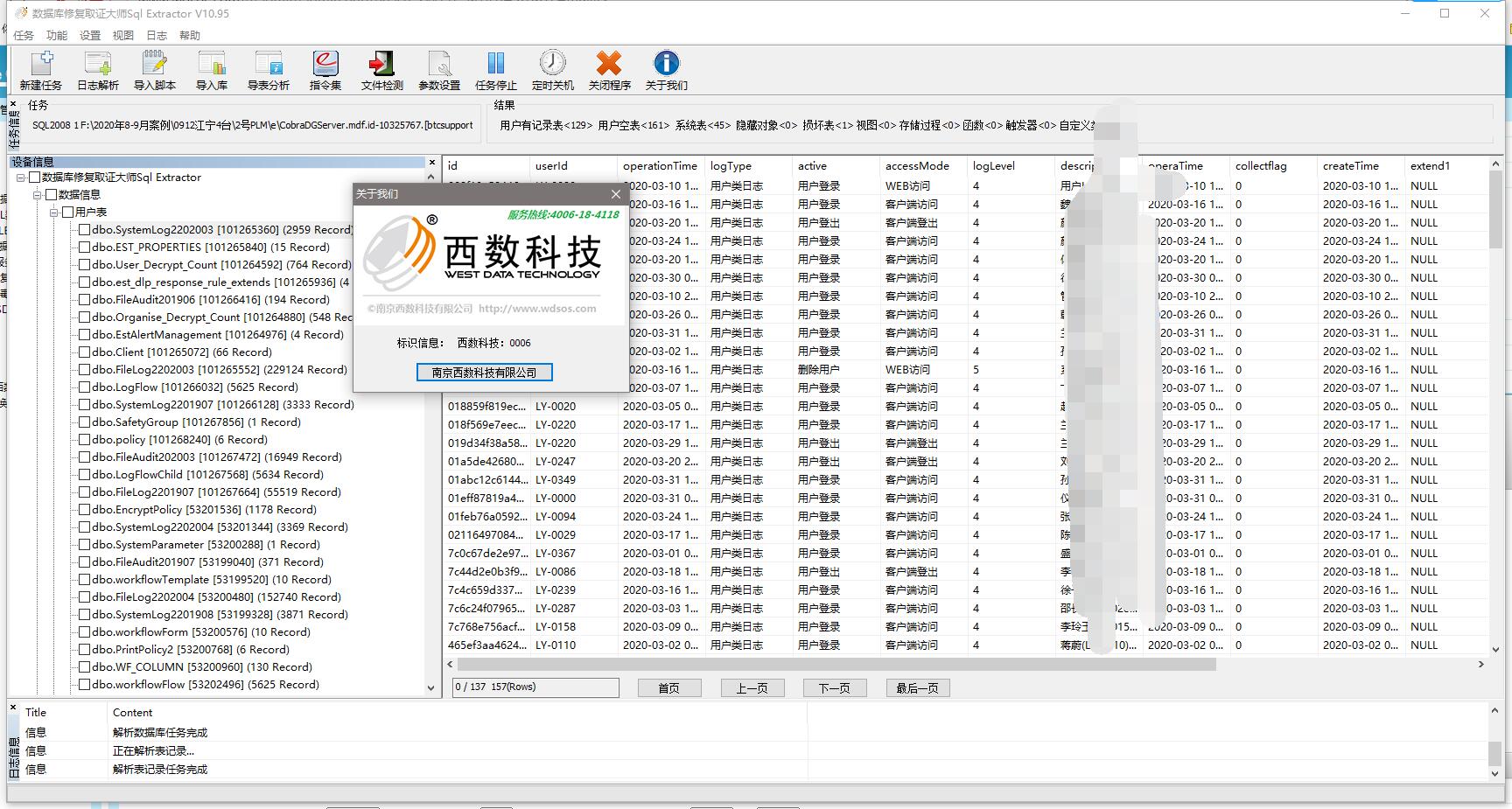The image size is (1512, 809).
Task: Click the 定时关机 clock icon
Action: click(x=553, y=70)
